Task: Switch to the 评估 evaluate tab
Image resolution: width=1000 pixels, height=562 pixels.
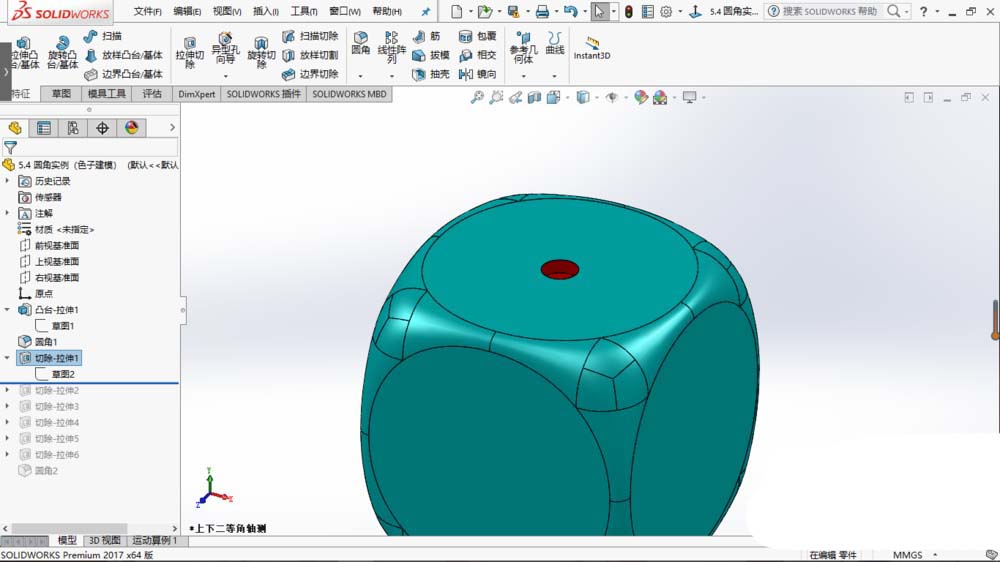Action: click(x=152, y=94)
